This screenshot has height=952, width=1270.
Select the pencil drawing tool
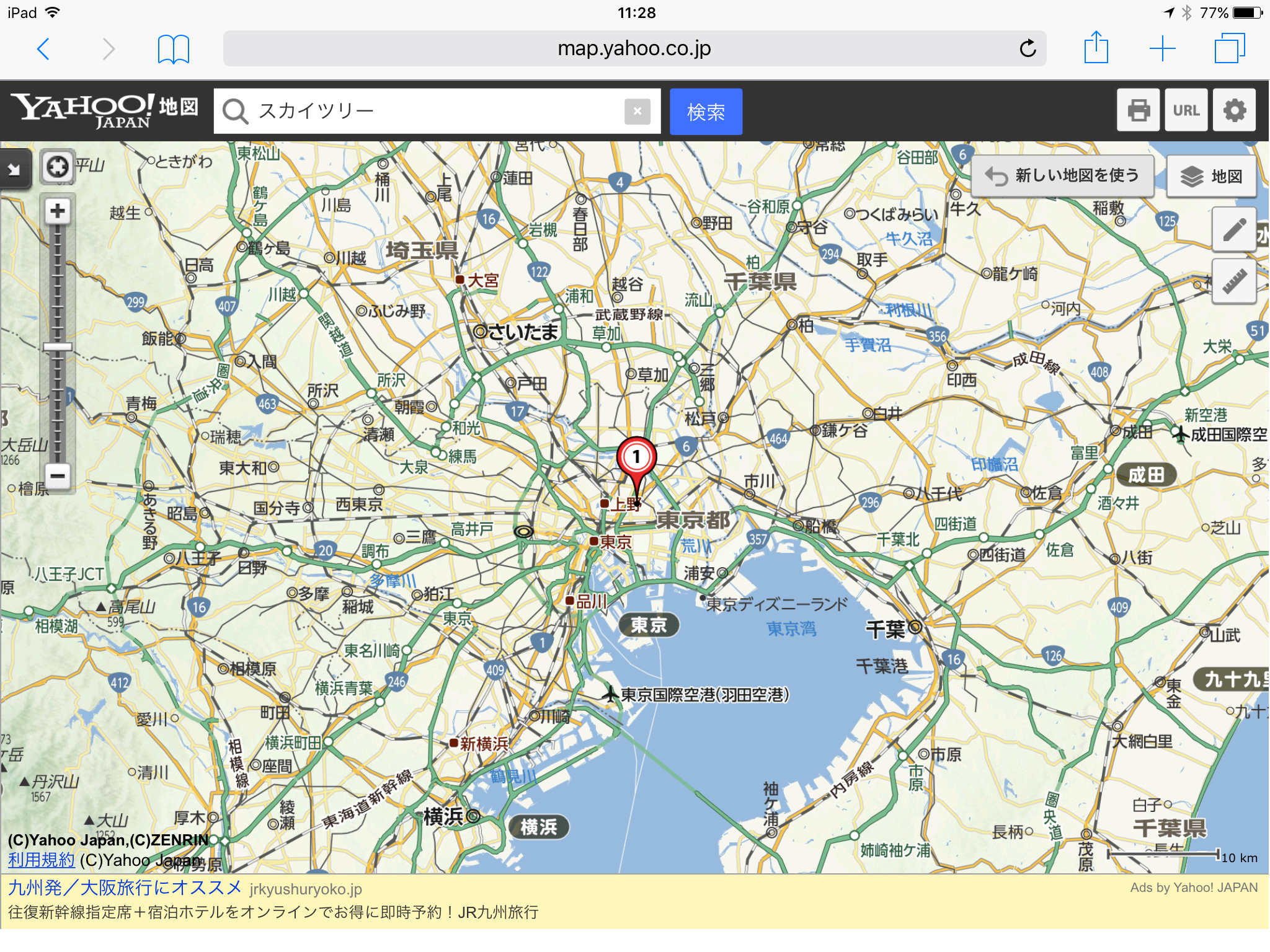tap(1234, 229)
